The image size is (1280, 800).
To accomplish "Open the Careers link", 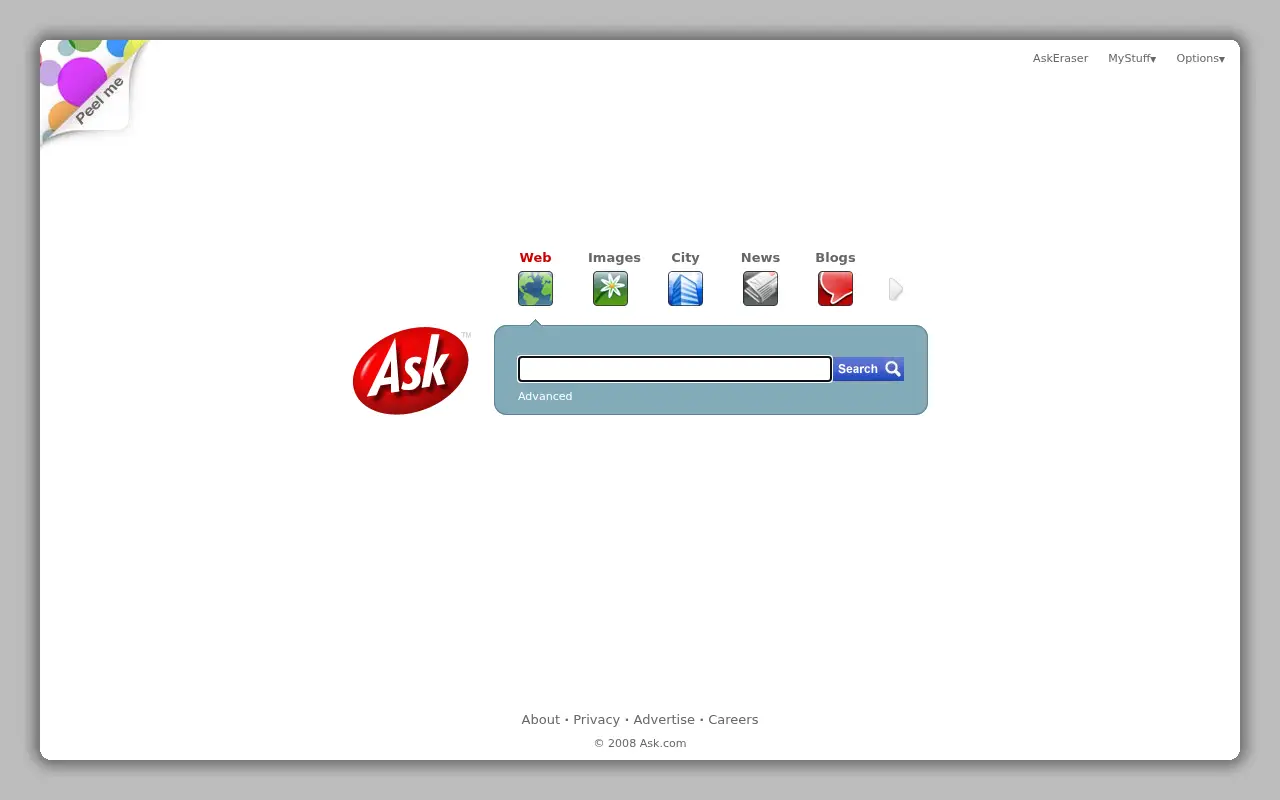I will click(733, 720).
